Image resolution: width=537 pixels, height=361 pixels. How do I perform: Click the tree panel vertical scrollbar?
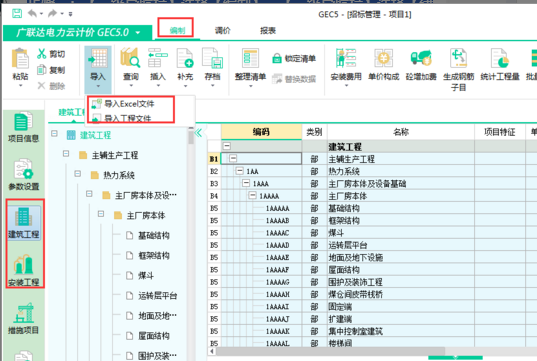coord(191,137)
